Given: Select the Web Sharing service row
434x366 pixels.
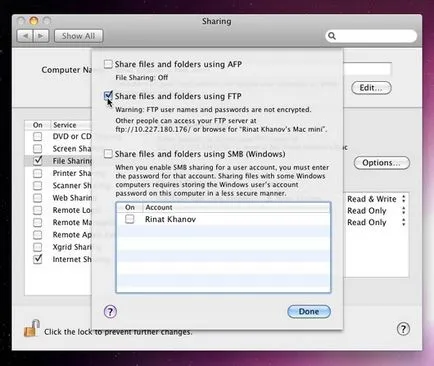Looking at the screenshot, I should tap(58, 198).
